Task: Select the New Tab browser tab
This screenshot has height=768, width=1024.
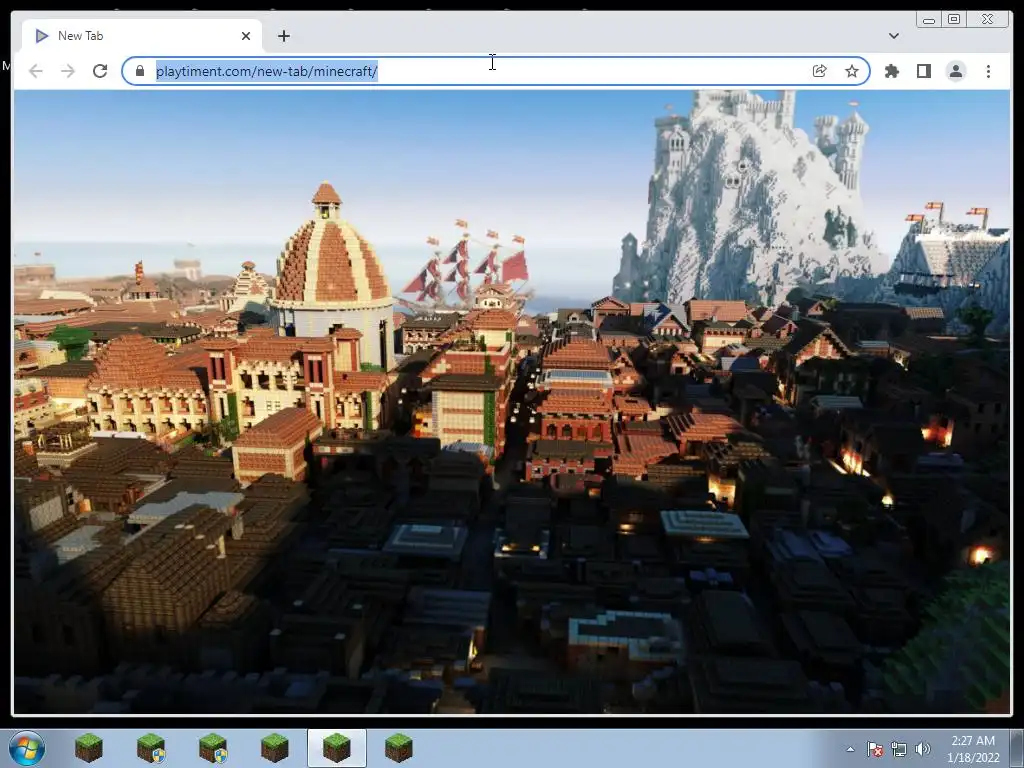Action: pos(142,36)
